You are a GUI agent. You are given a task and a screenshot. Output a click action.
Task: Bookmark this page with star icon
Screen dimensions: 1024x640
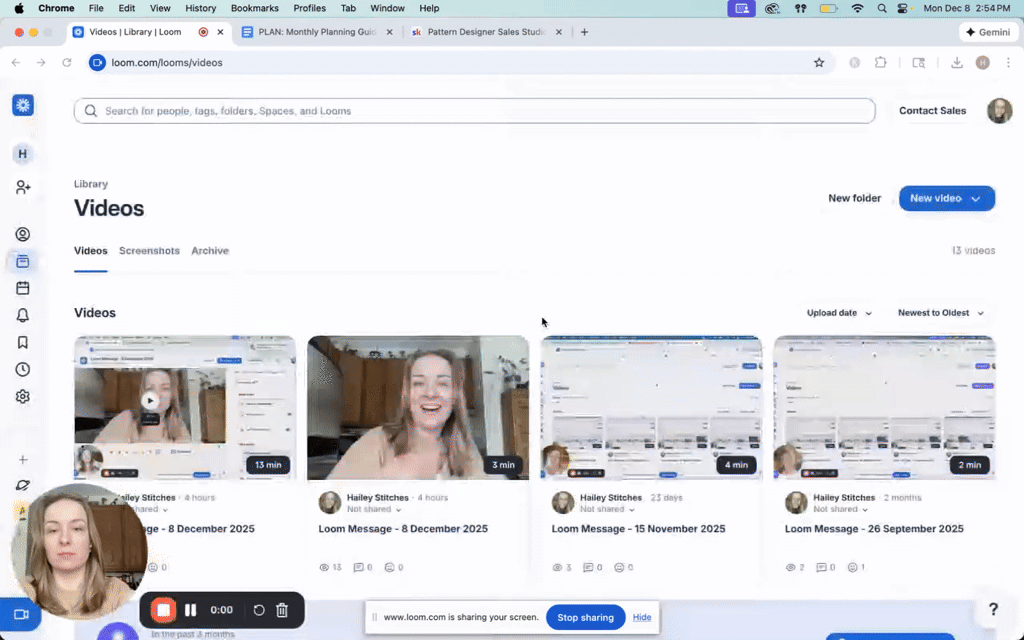point(819,63)
